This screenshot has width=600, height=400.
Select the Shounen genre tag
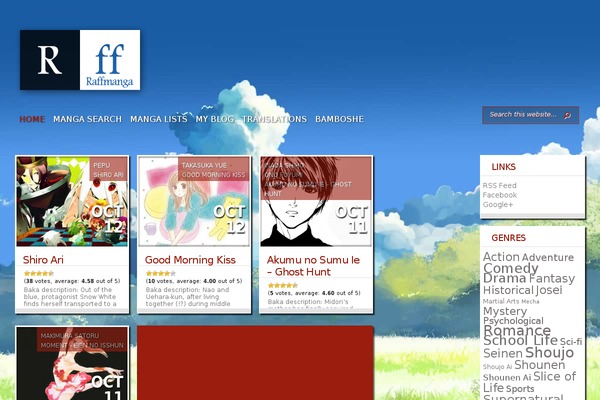click(x=540, y=365)
